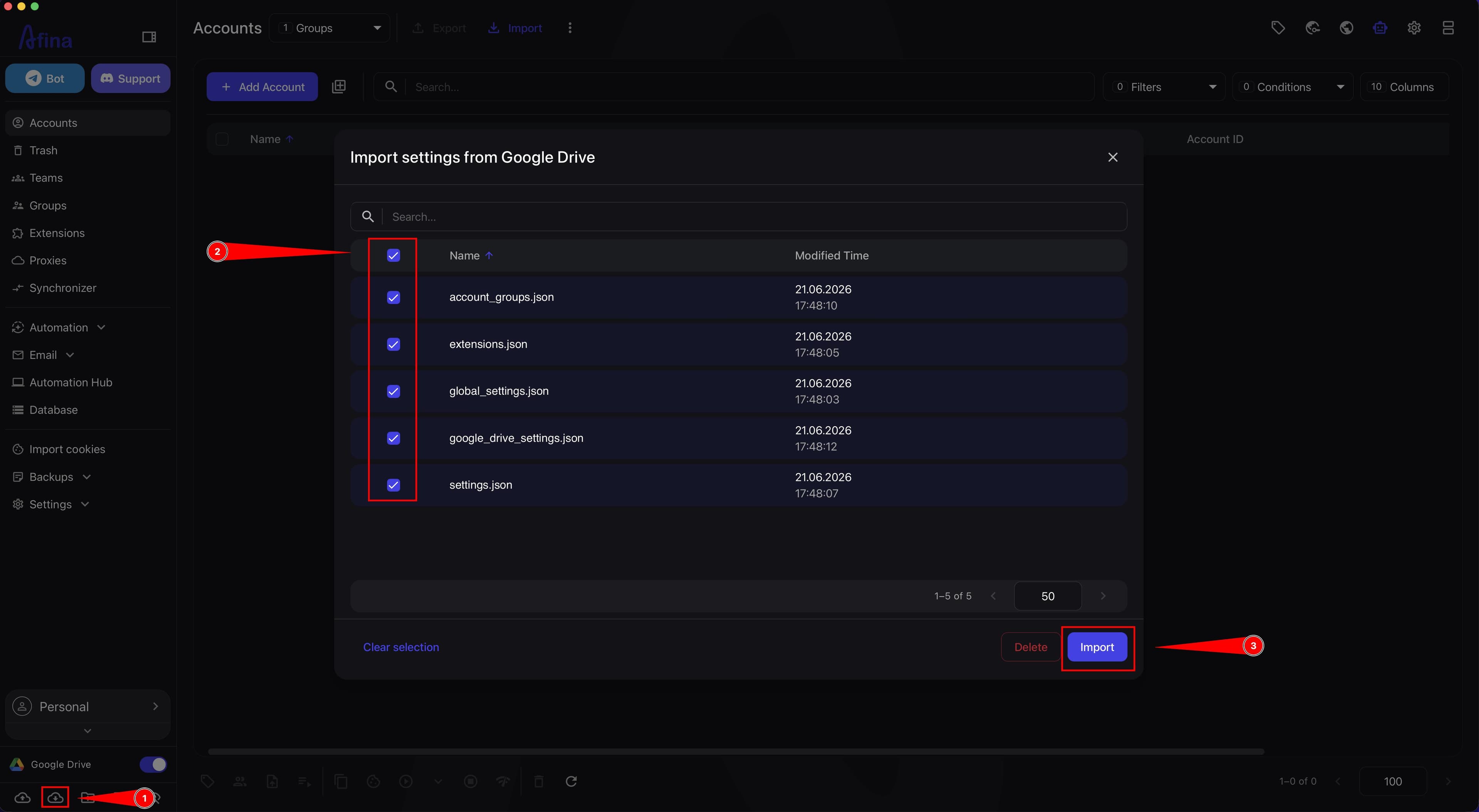Open the Filters dropdown
This screenshot has height=812, width=1479.
[x=1164, y=87]
